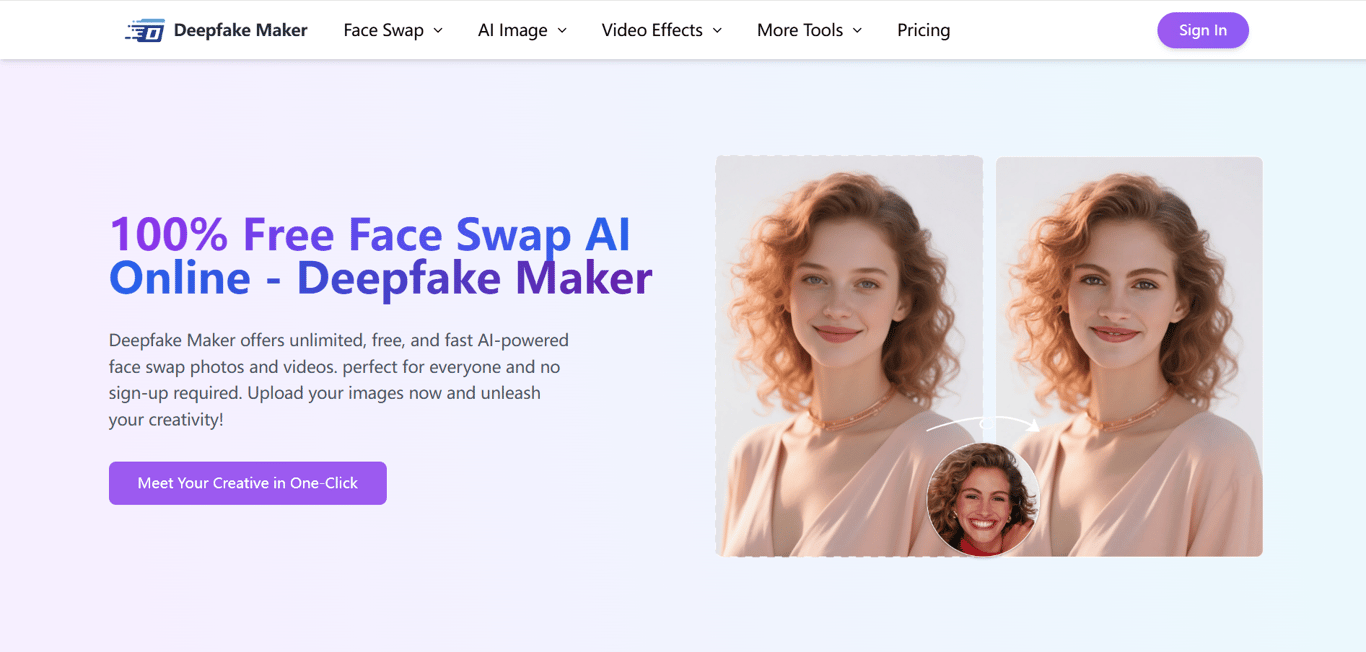The height and width of the screenshot is (652, 1366).
Task: Open the Video Effects menu
Action: (652, 30)
